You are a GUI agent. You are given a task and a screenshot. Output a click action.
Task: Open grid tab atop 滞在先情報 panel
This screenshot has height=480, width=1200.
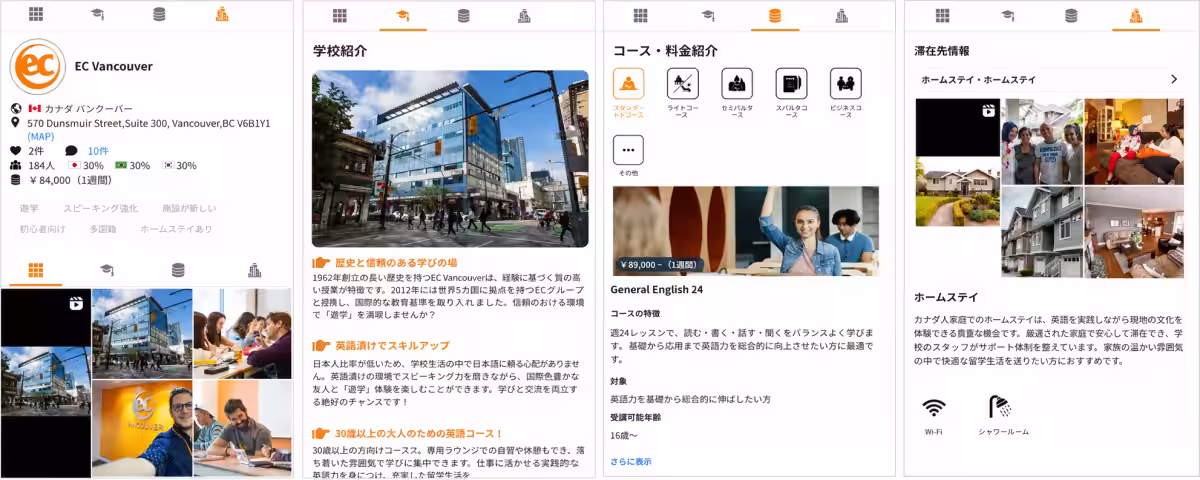tap(942, 15)
